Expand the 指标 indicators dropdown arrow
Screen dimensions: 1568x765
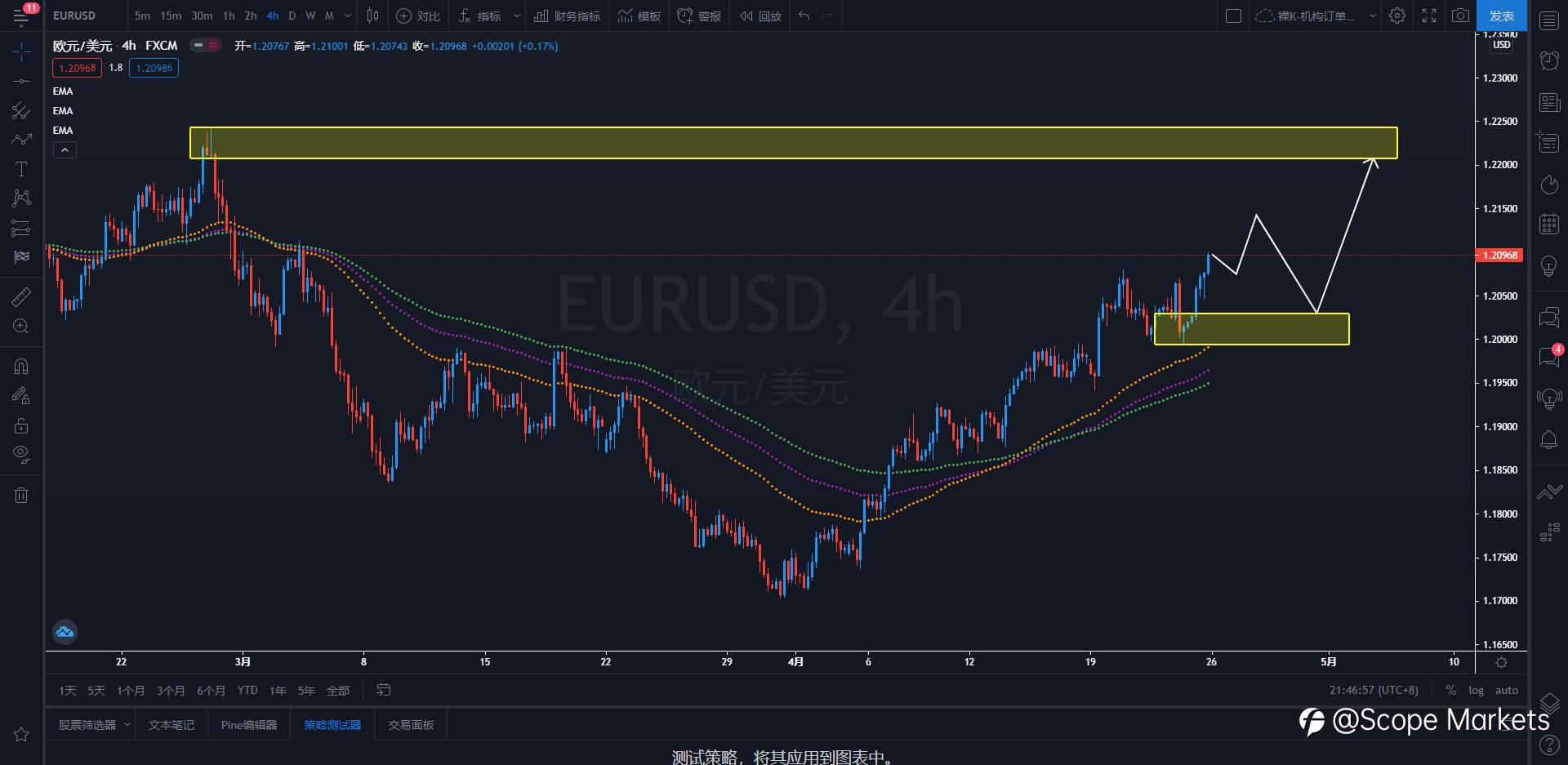coord(517,16)
